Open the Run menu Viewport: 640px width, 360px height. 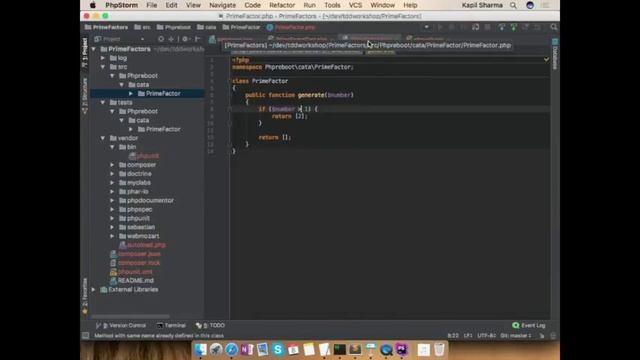click(309, 5)
